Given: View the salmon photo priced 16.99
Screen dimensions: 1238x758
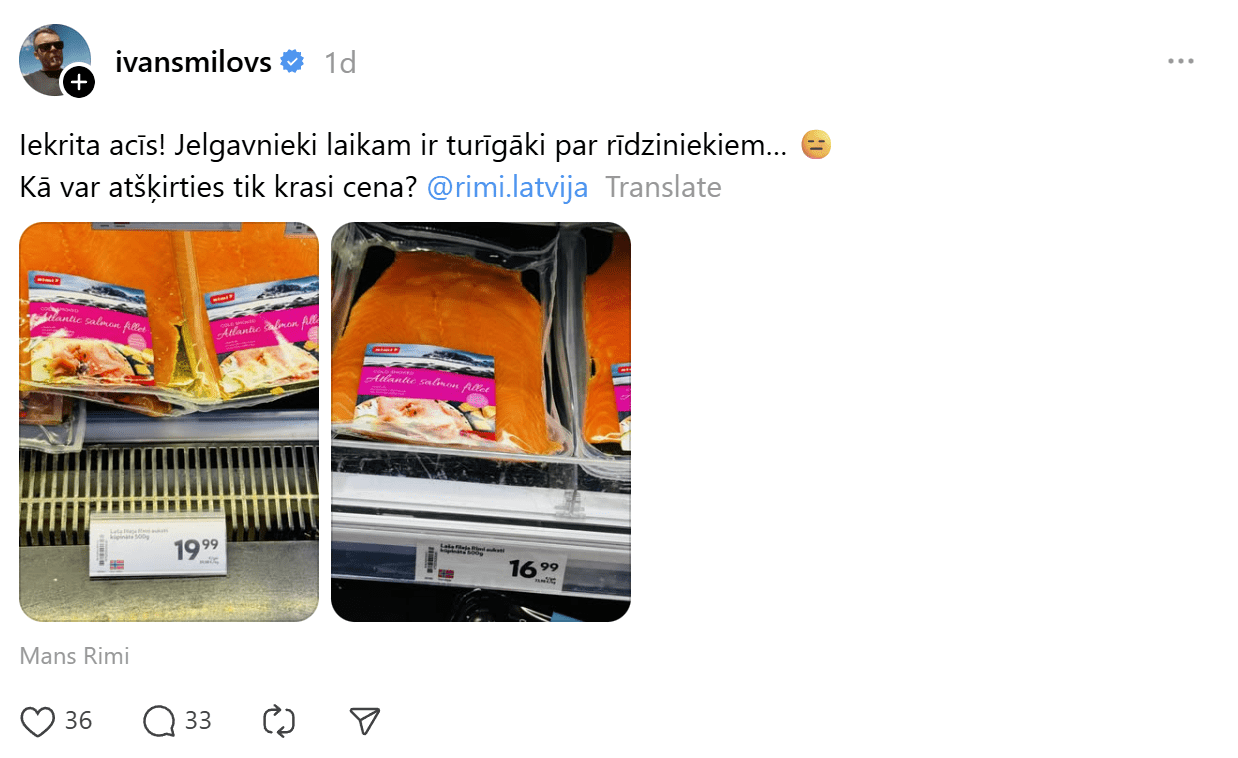Looking at the screenshot, I should 481,422.
